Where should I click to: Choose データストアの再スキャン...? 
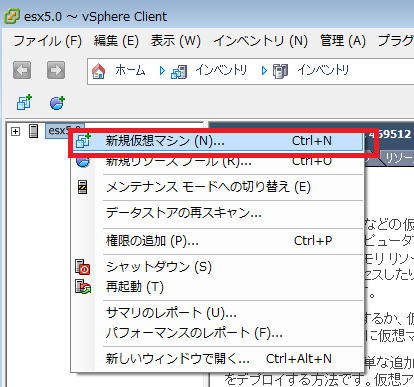[217, 213]
